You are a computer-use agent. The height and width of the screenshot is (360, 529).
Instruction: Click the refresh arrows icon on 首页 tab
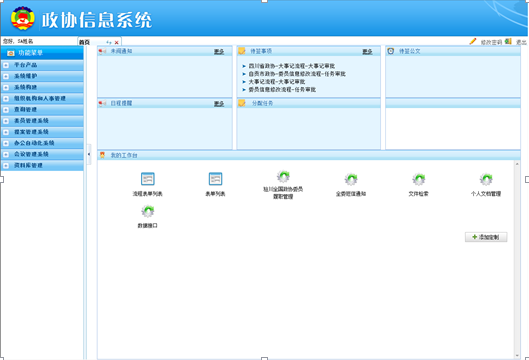click(109, 43)
